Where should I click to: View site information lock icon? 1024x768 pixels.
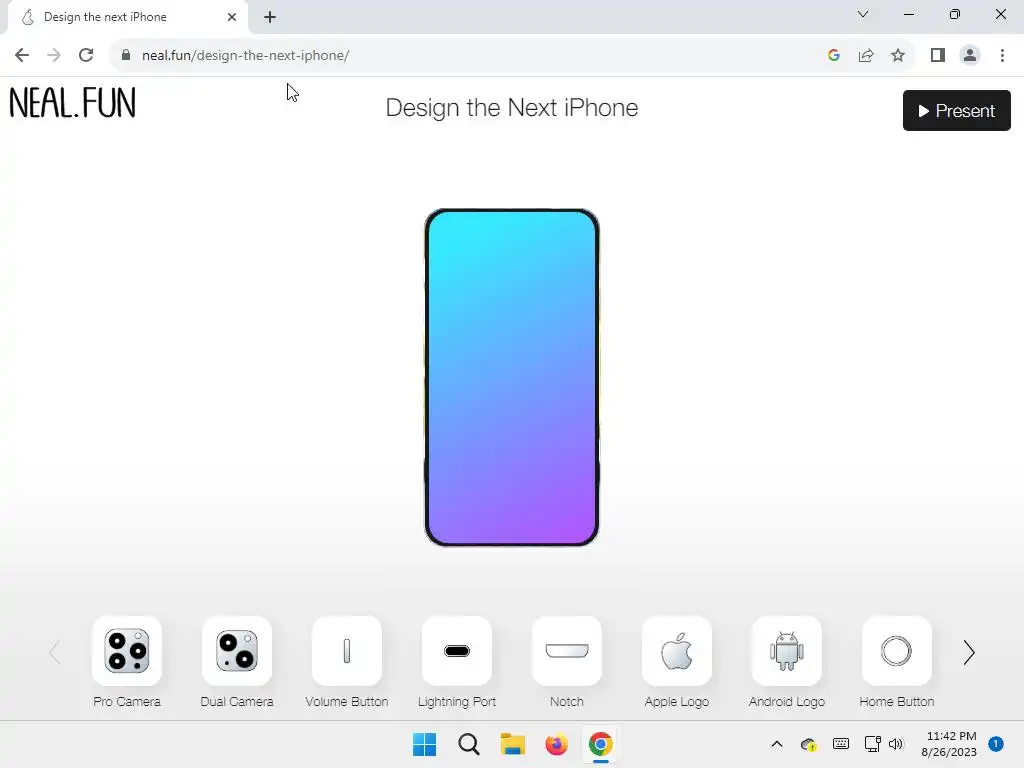126,55
